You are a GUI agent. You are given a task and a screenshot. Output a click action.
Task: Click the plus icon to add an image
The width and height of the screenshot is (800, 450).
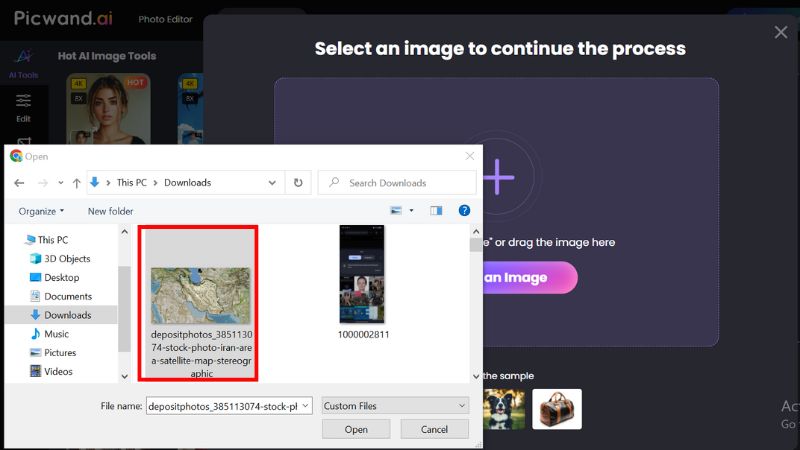pos(496,178)
